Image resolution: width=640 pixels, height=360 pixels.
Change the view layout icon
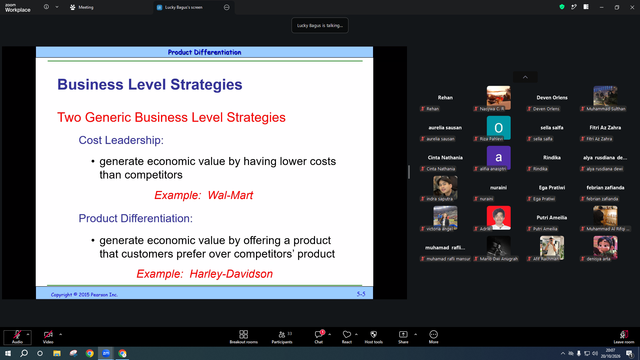(x=586, y=7)
